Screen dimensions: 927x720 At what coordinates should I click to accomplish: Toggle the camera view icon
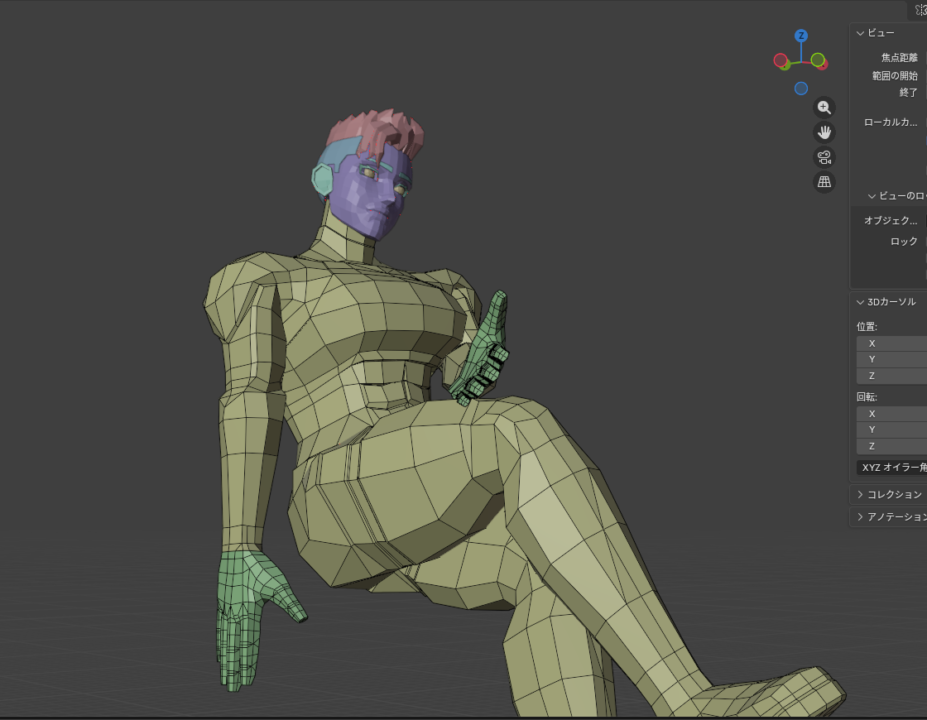point(824,157)
